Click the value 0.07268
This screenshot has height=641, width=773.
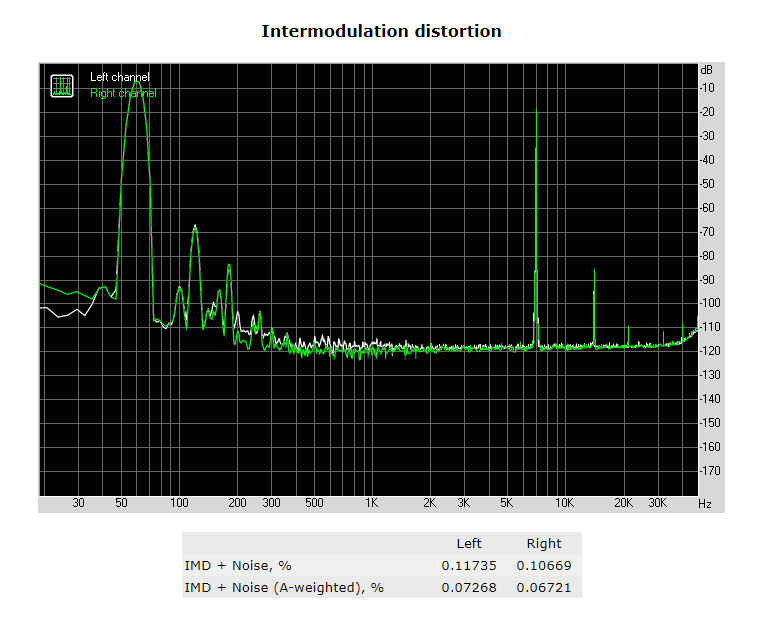pos(469,588)
